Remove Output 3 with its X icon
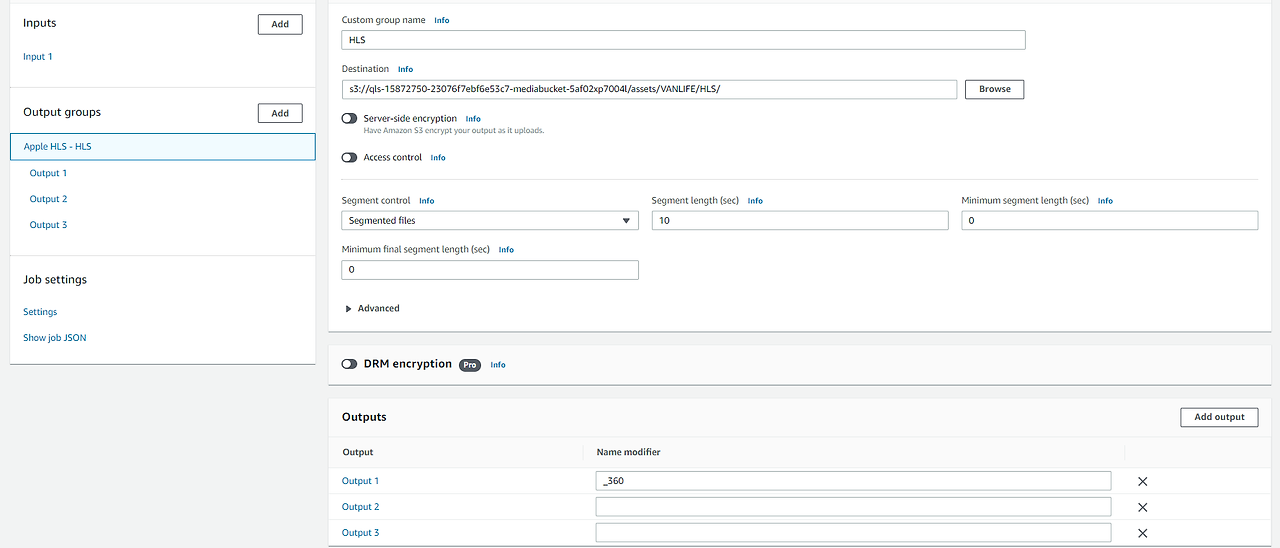Screen dimensions: 1280x548 click(1142, 533)
